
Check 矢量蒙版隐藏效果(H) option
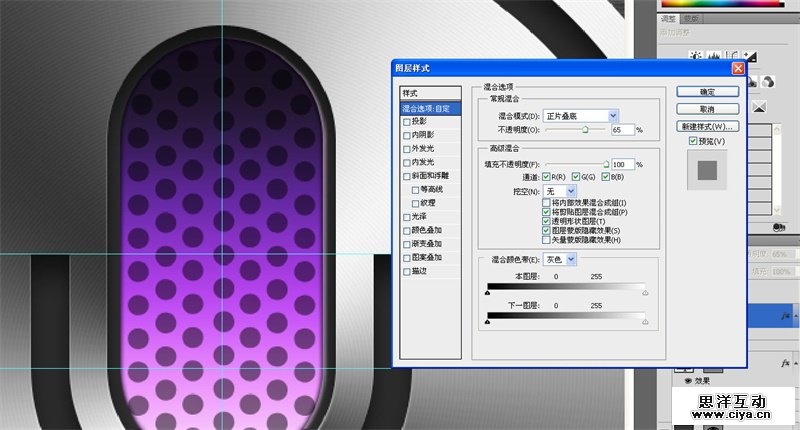pyautogui.click(x=546, y=239)
